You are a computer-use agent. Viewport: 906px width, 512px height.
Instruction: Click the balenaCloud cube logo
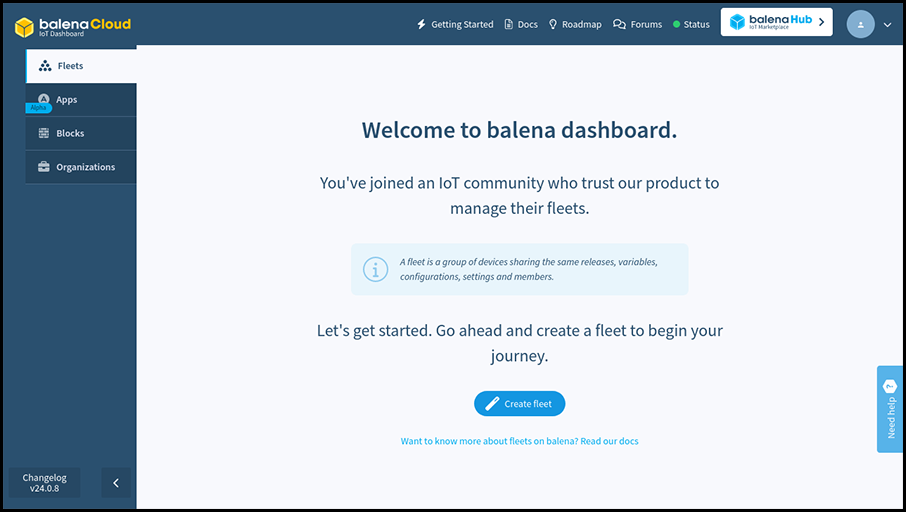[24, 27]
